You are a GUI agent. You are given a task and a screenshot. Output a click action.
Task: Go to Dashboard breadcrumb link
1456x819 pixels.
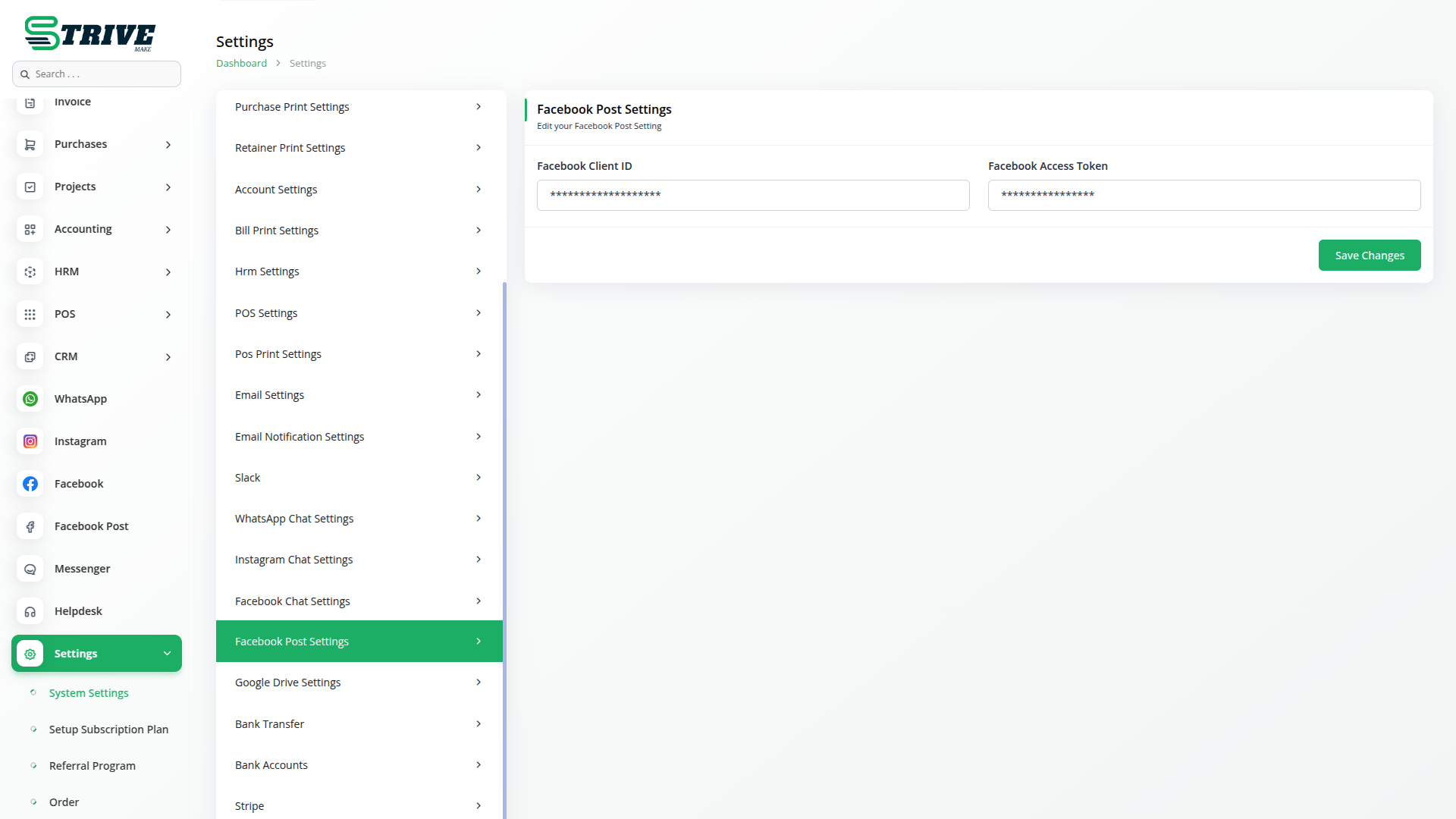[x=241, y=64]
